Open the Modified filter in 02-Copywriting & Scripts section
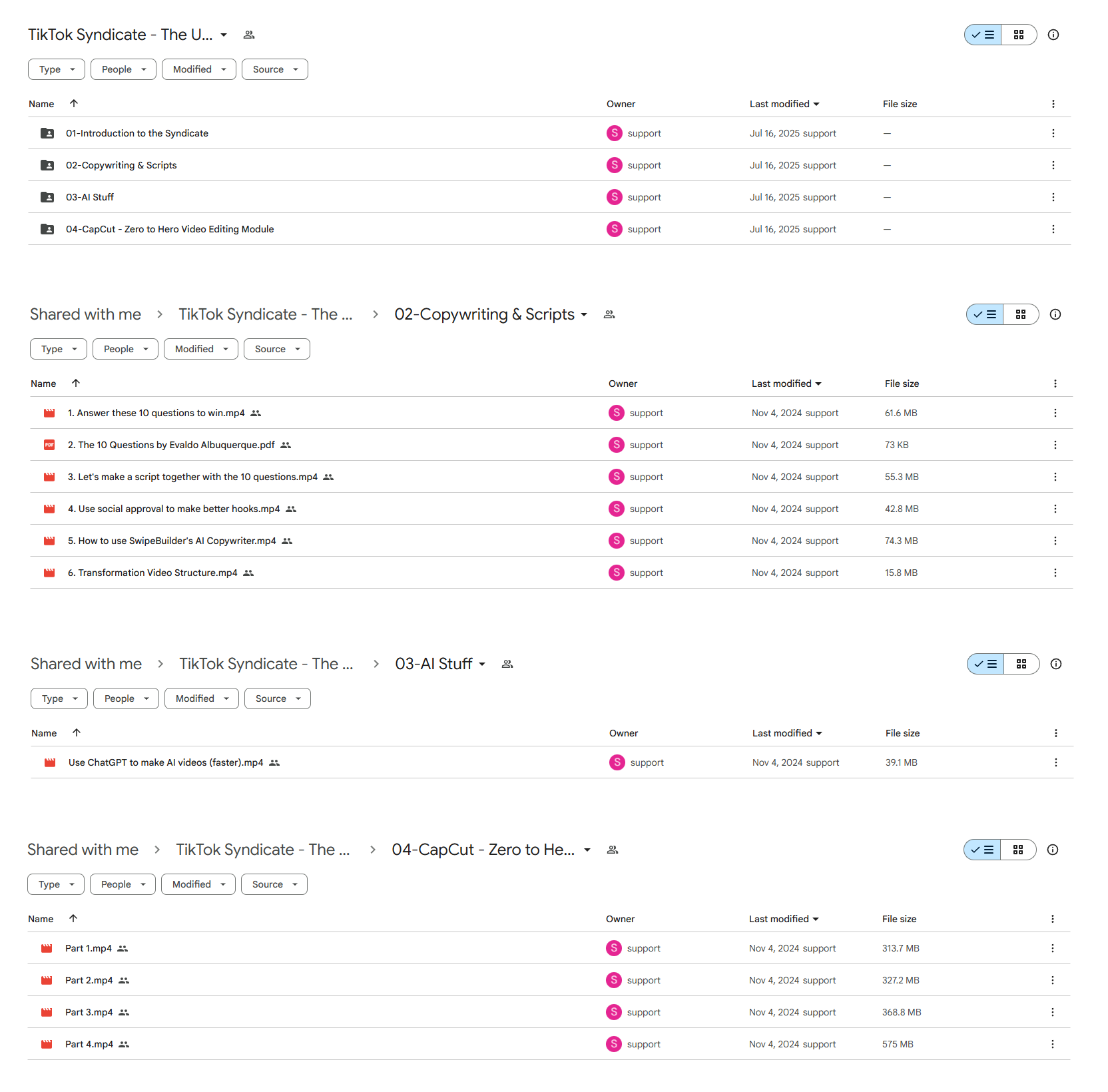Screen dimensions: 1108x1092 pyautogui.click(x=201, y=349)
